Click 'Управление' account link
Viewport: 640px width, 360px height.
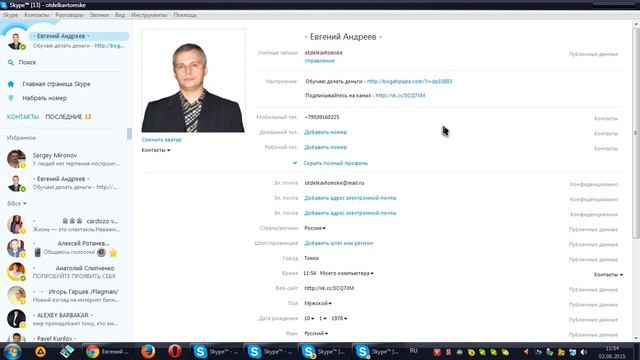pos(320,61)
